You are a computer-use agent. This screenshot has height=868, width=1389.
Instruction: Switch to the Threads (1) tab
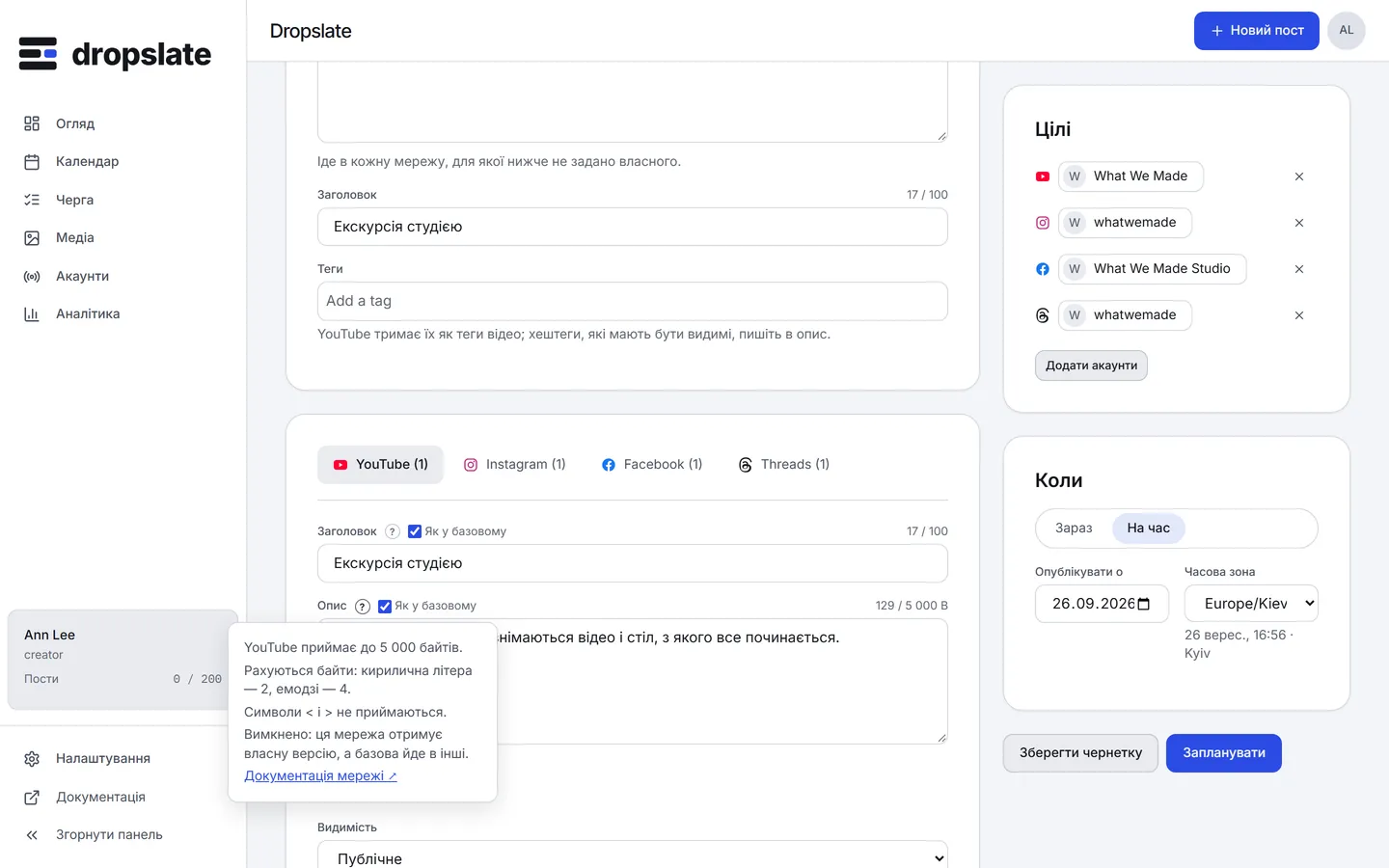784,465
